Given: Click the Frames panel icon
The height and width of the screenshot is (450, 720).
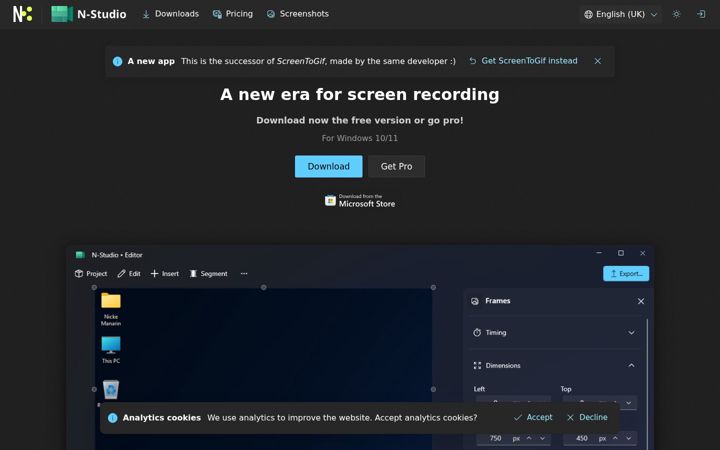Looking at the screenshot, I should click(x=475, y=301).
